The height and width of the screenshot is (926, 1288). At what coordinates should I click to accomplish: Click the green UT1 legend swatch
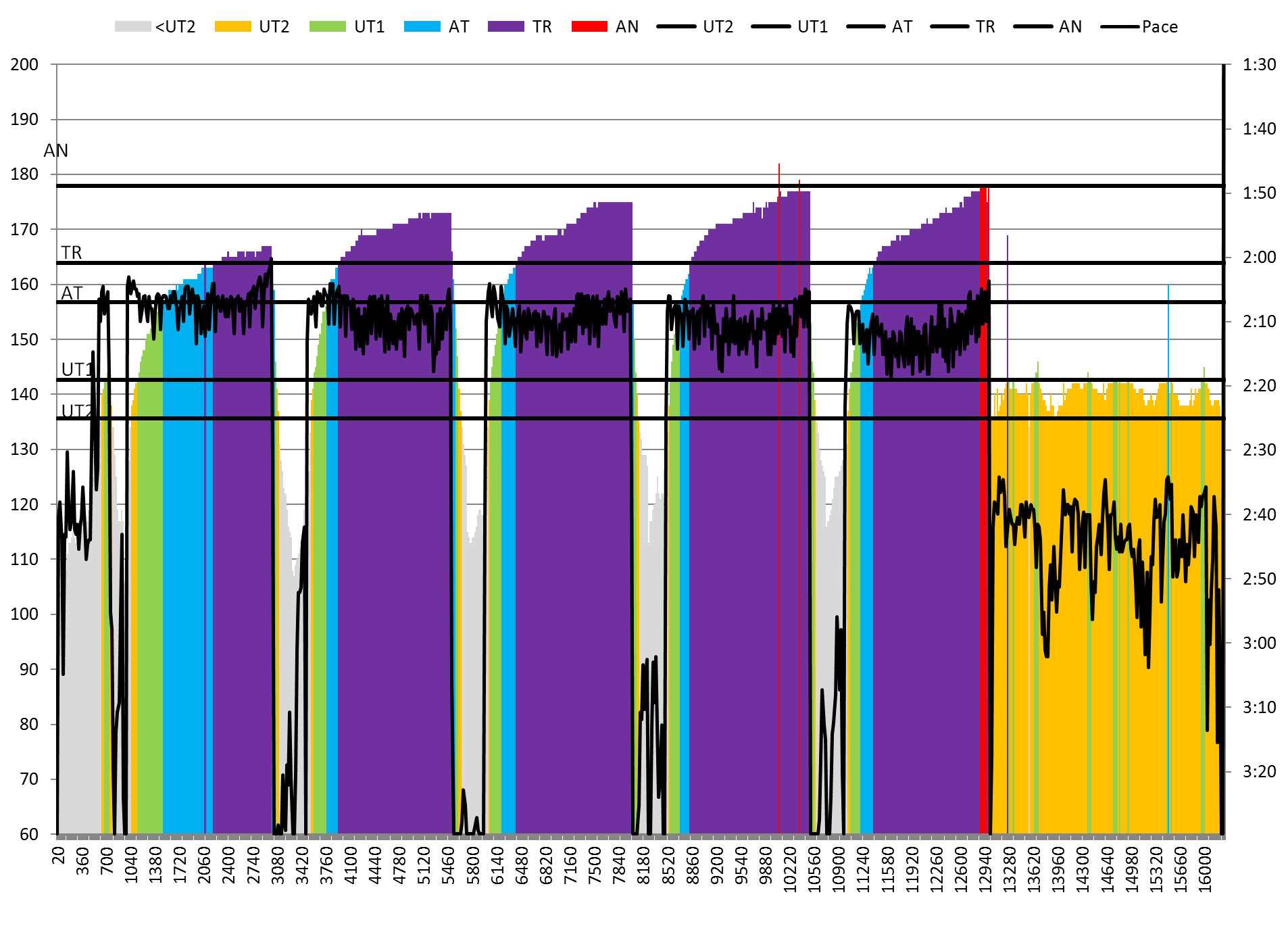(x=327, y=27)
